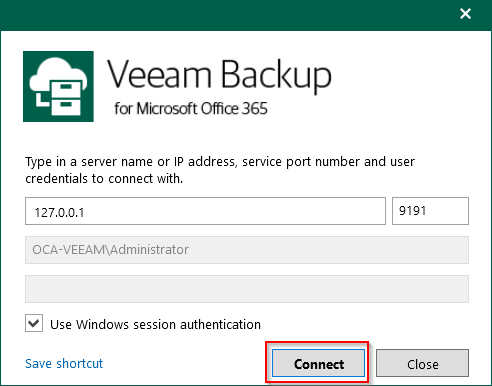Click the empty disabled password field
The image size is (492, 386).
(247, 289)
